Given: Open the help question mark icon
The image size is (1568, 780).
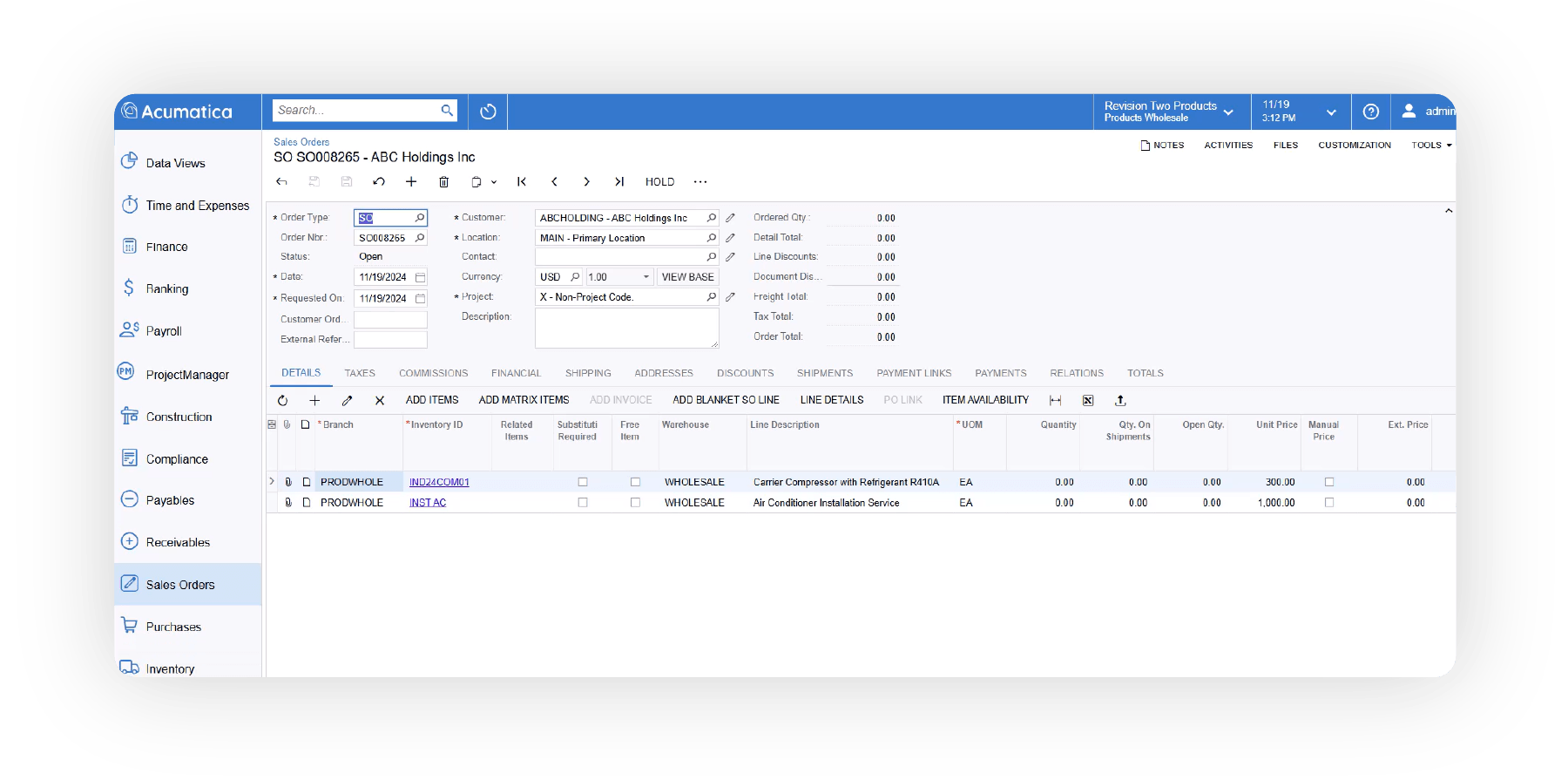Looking at the screenshot, I should tap(1370, 112).
